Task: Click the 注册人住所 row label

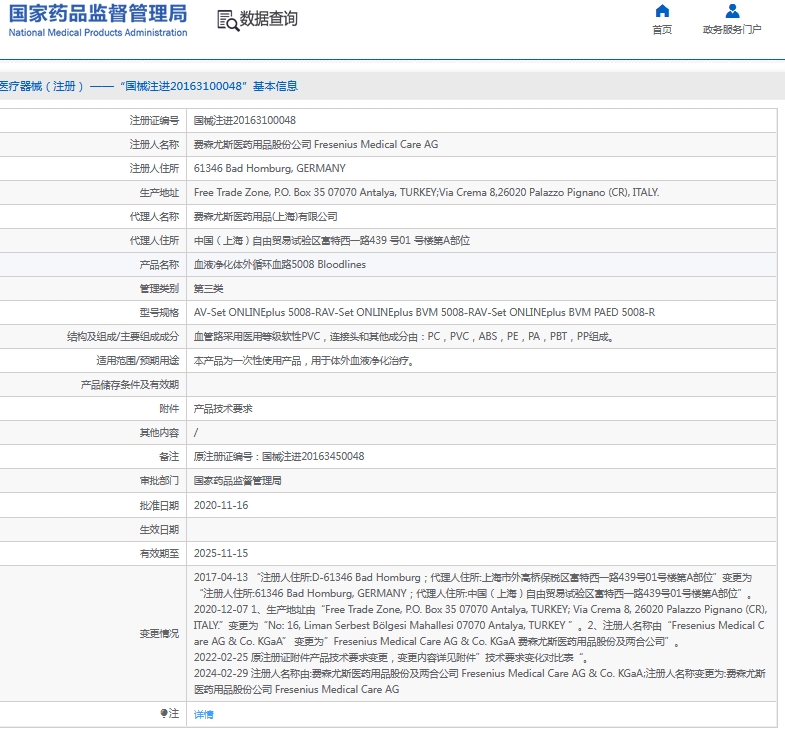Action: coord(154,168)
